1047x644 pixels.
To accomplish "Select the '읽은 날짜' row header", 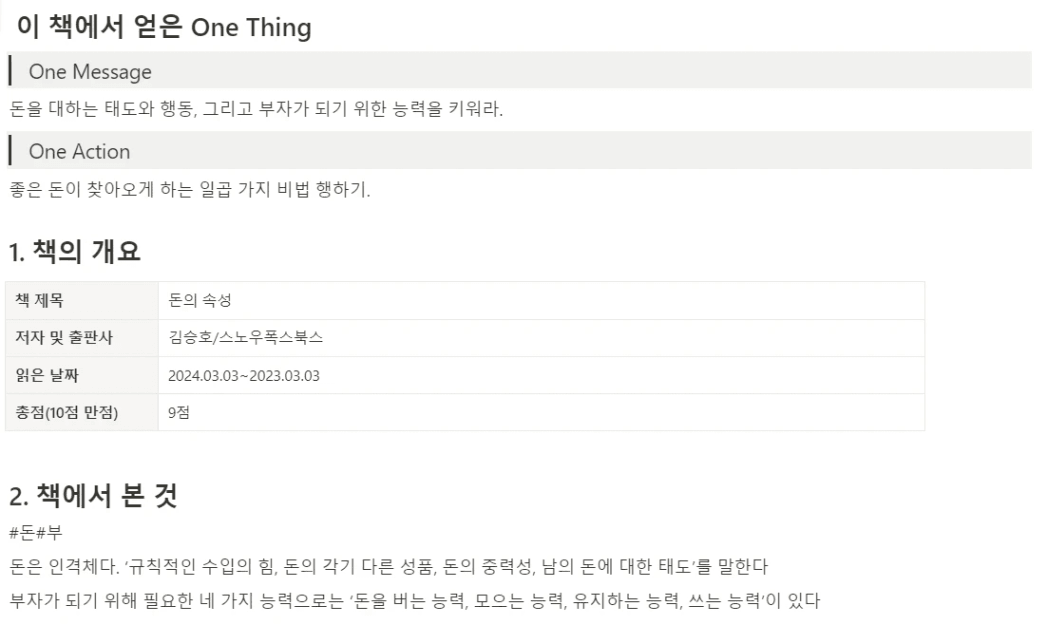I will pos(82,375).
